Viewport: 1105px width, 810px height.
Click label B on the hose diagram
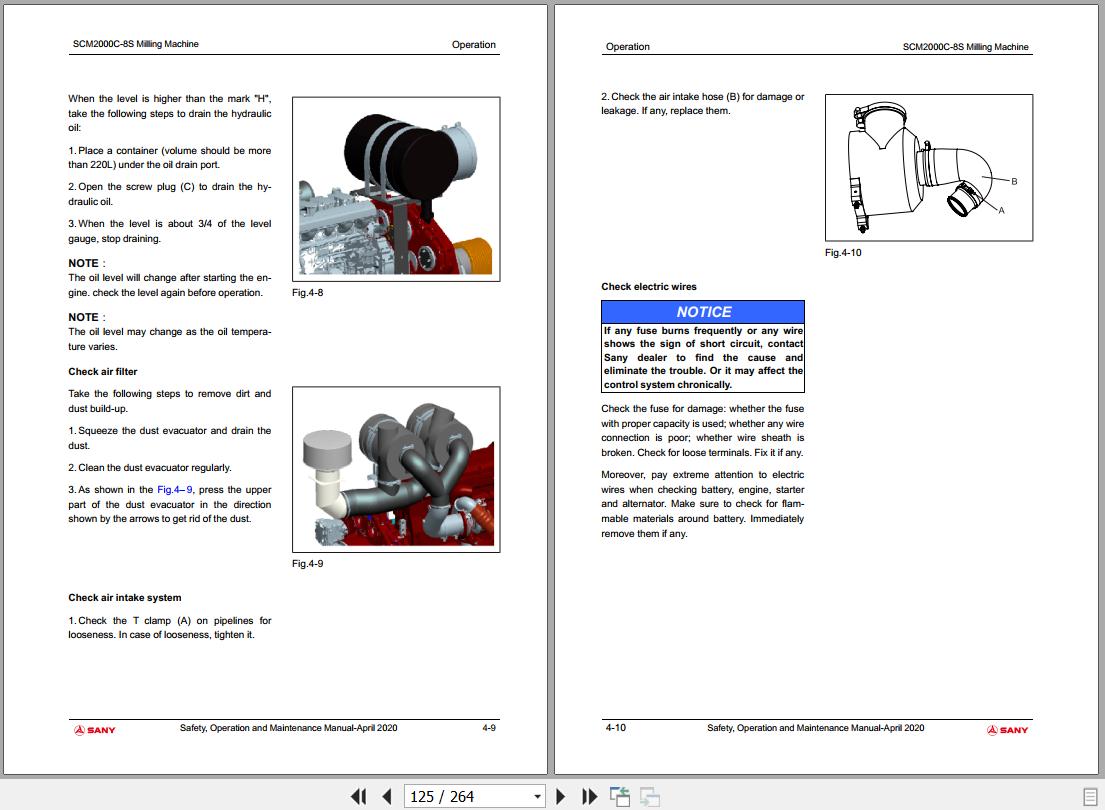click(1014, 181)
